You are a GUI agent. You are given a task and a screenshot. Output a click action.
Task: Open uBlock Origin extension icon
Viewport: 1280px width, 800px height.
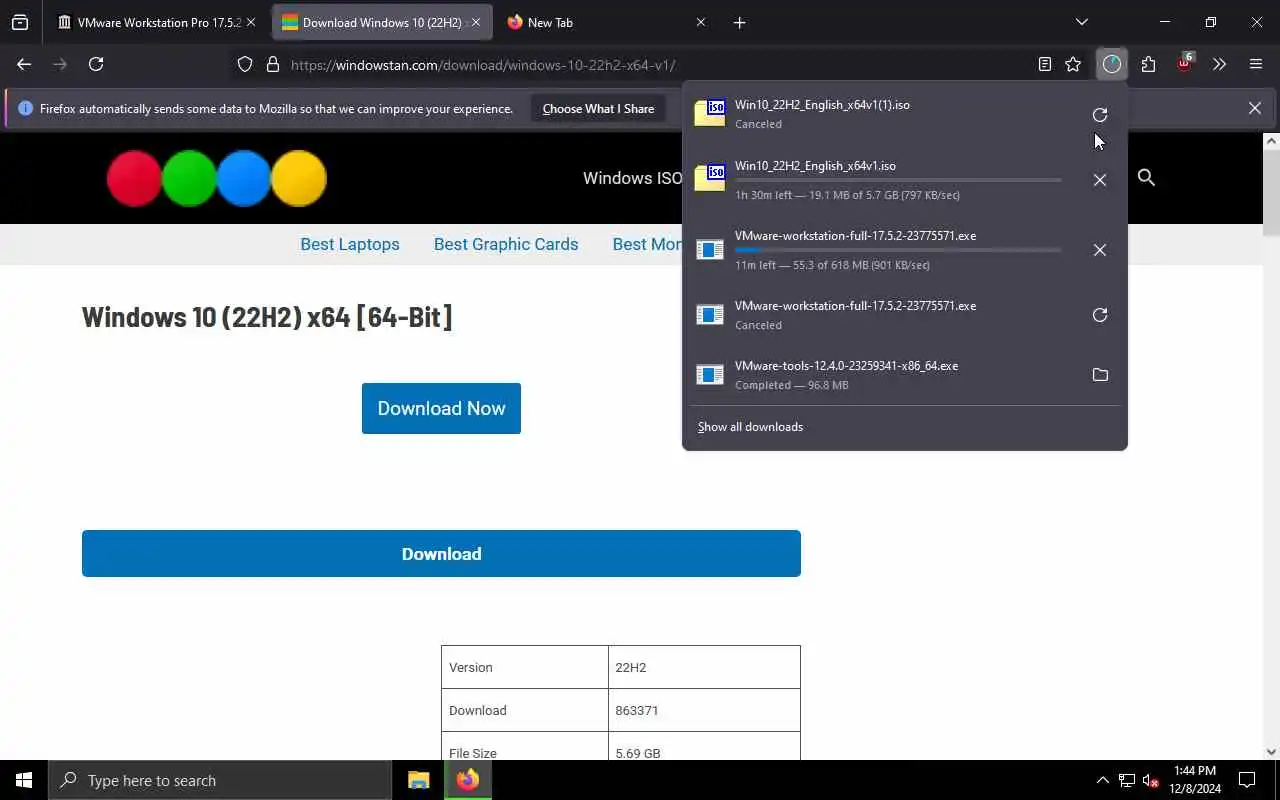pyautogui.click(x=1185, y=64)
